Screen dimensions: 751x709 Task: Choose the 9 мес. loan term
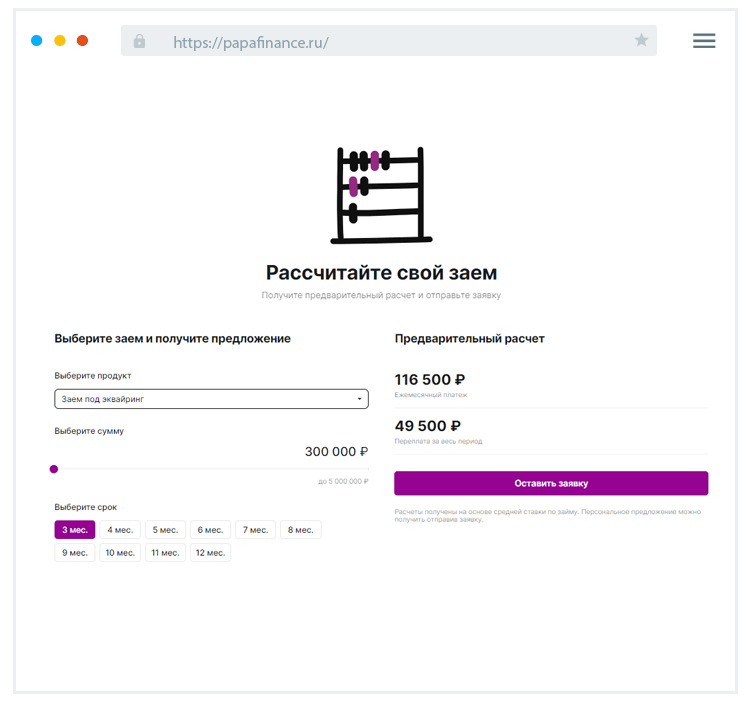[x=75, y=553]
